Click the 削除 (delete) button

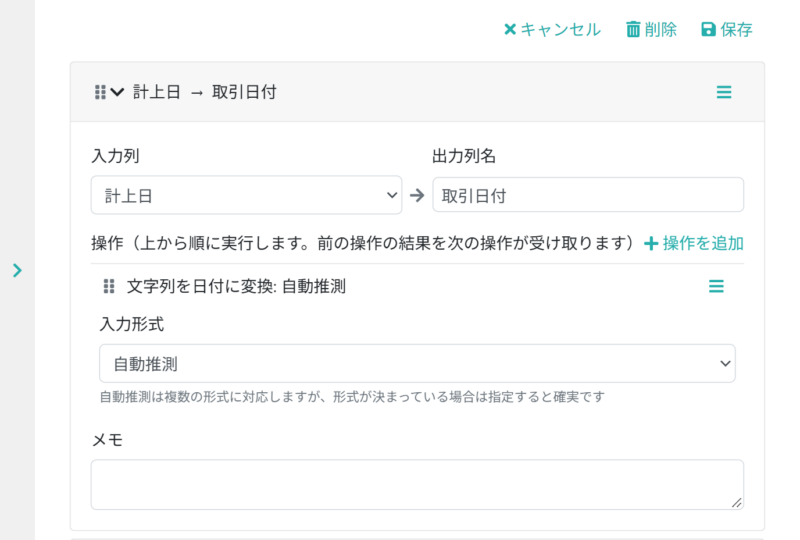tap(651, 30)
